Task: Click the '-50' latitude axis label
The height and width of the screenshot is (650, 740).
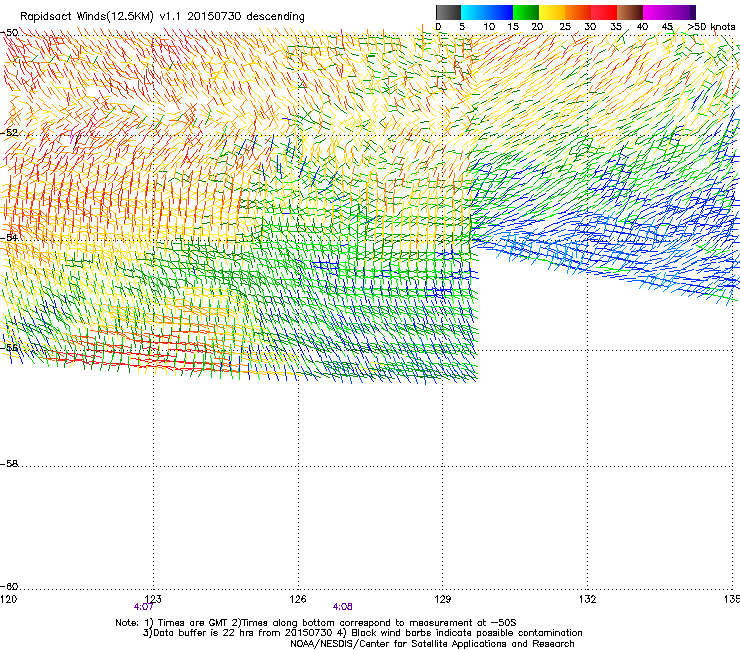Action: 9,33
